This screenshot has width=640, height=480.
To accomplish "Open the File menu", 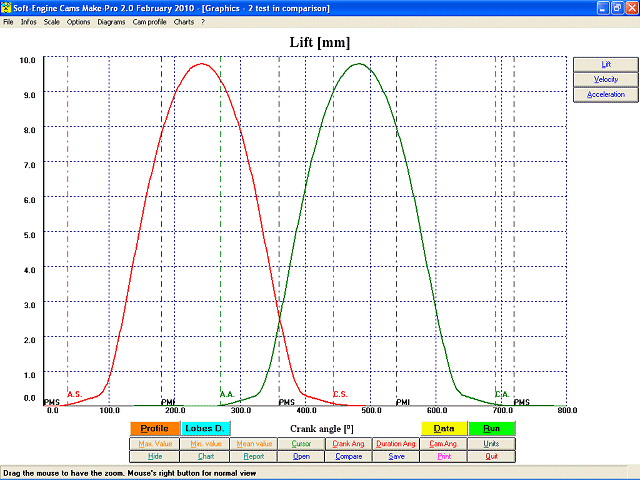I will pos(8,22).
